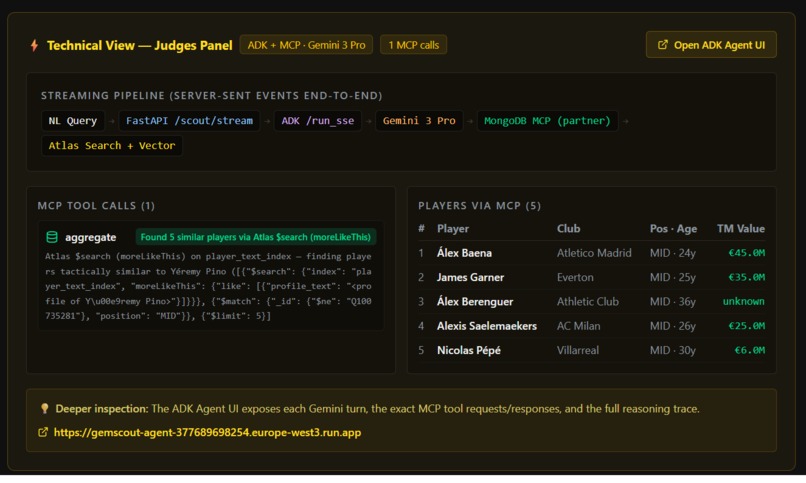Click the Villarreal club cell
This screenshot has height=483, width=806.
(578, 350)
